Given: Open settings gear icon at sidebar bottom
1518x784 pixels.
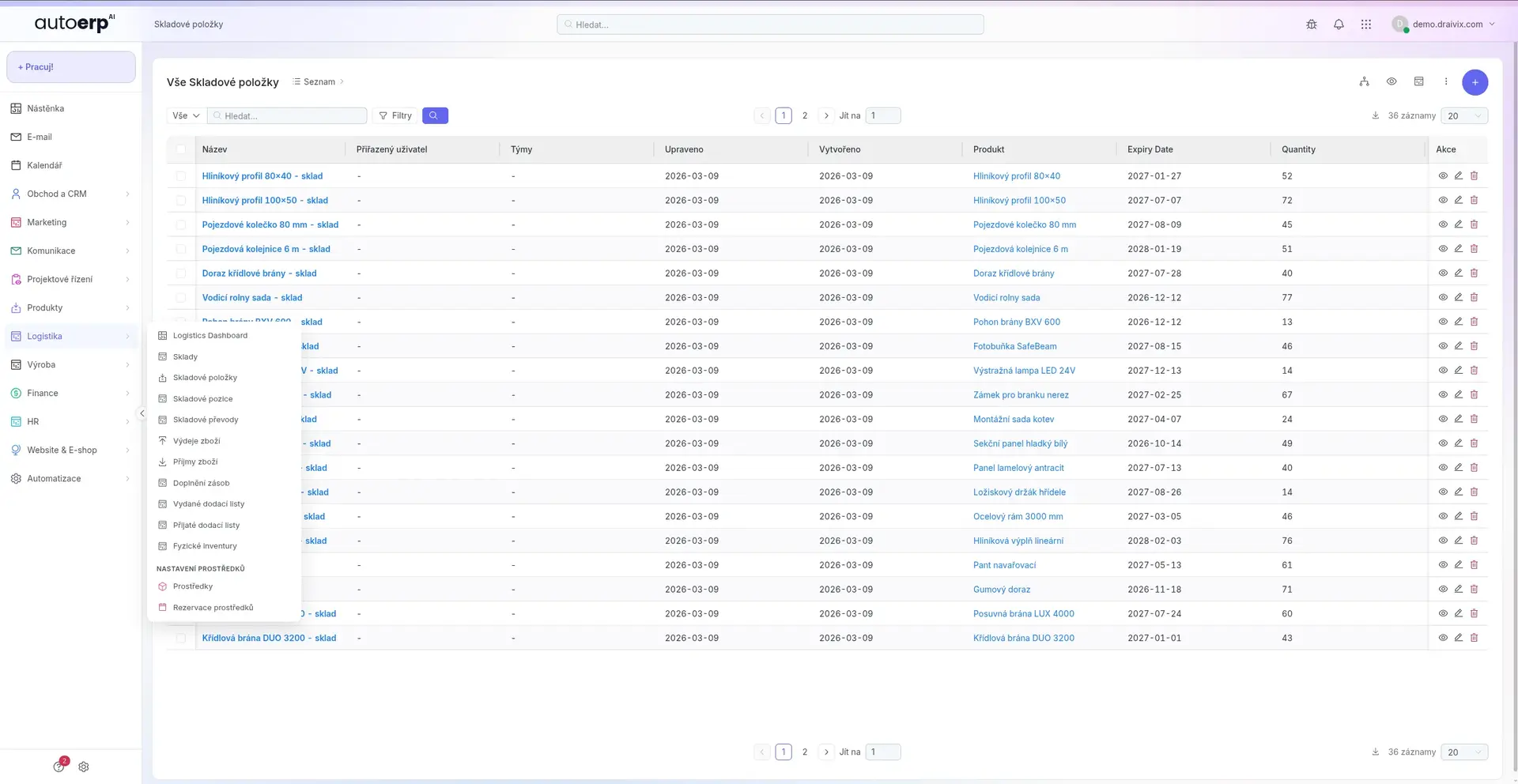Looking at the screenshot, I should (84, 767).
